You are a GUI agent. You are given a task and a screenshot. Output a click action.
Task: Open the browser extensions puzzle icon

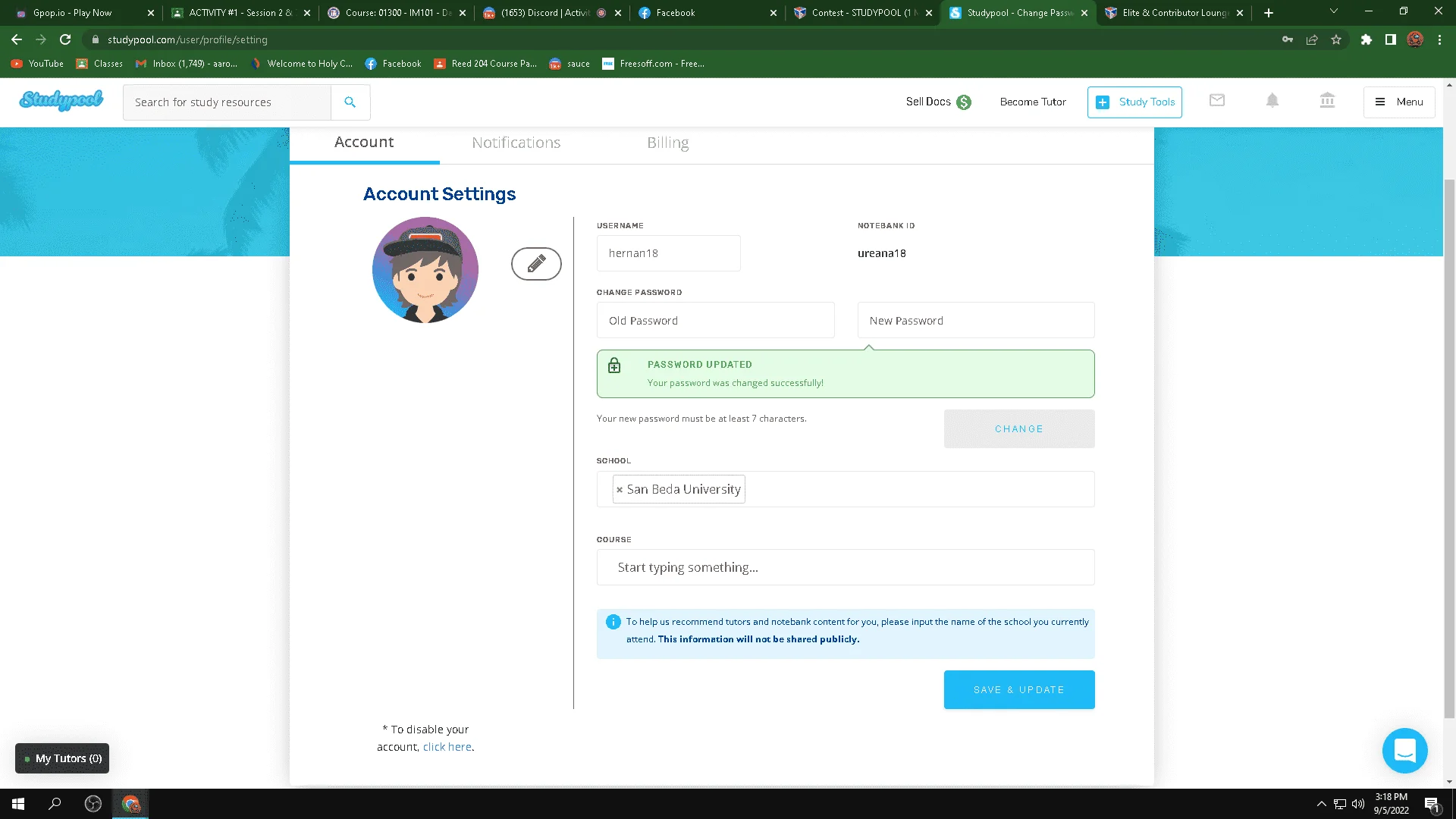pos(1366,39)
